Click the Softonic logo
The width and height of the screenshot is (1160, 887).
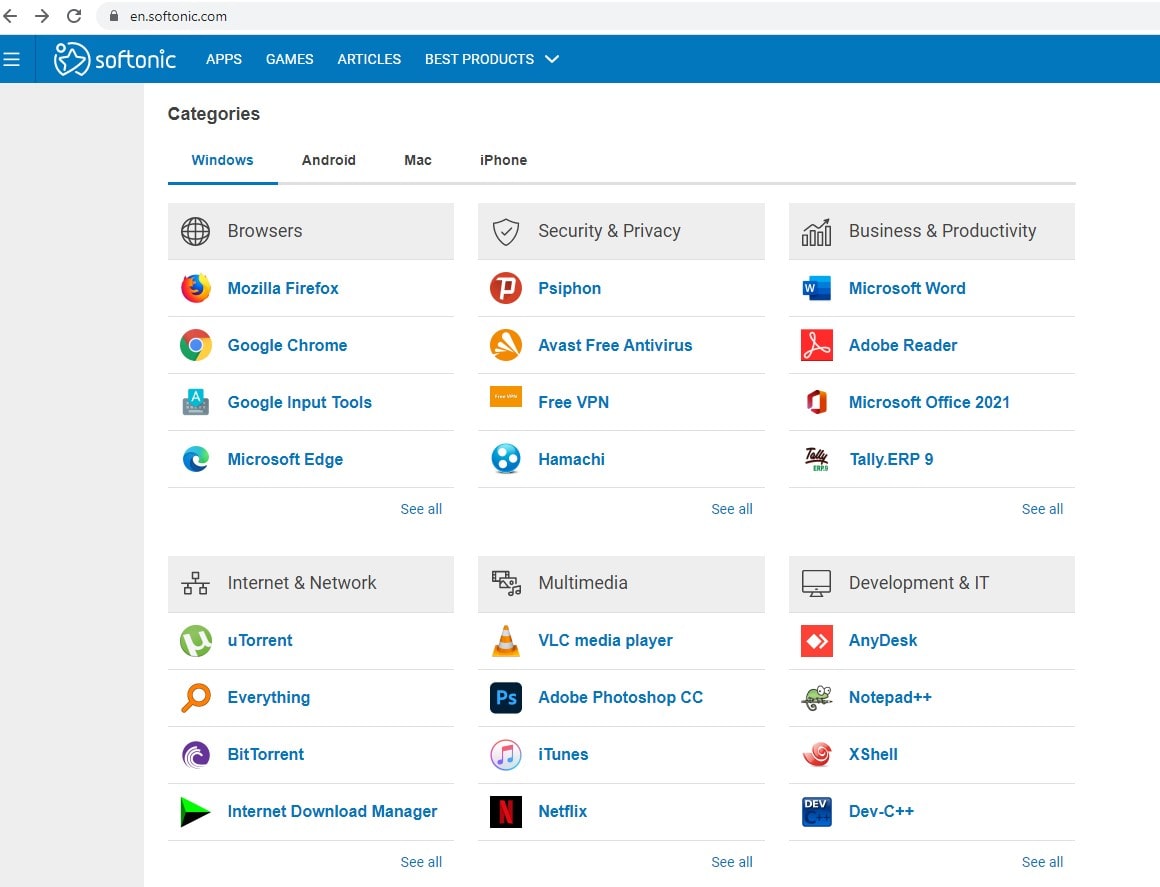(x=113, y=58)
